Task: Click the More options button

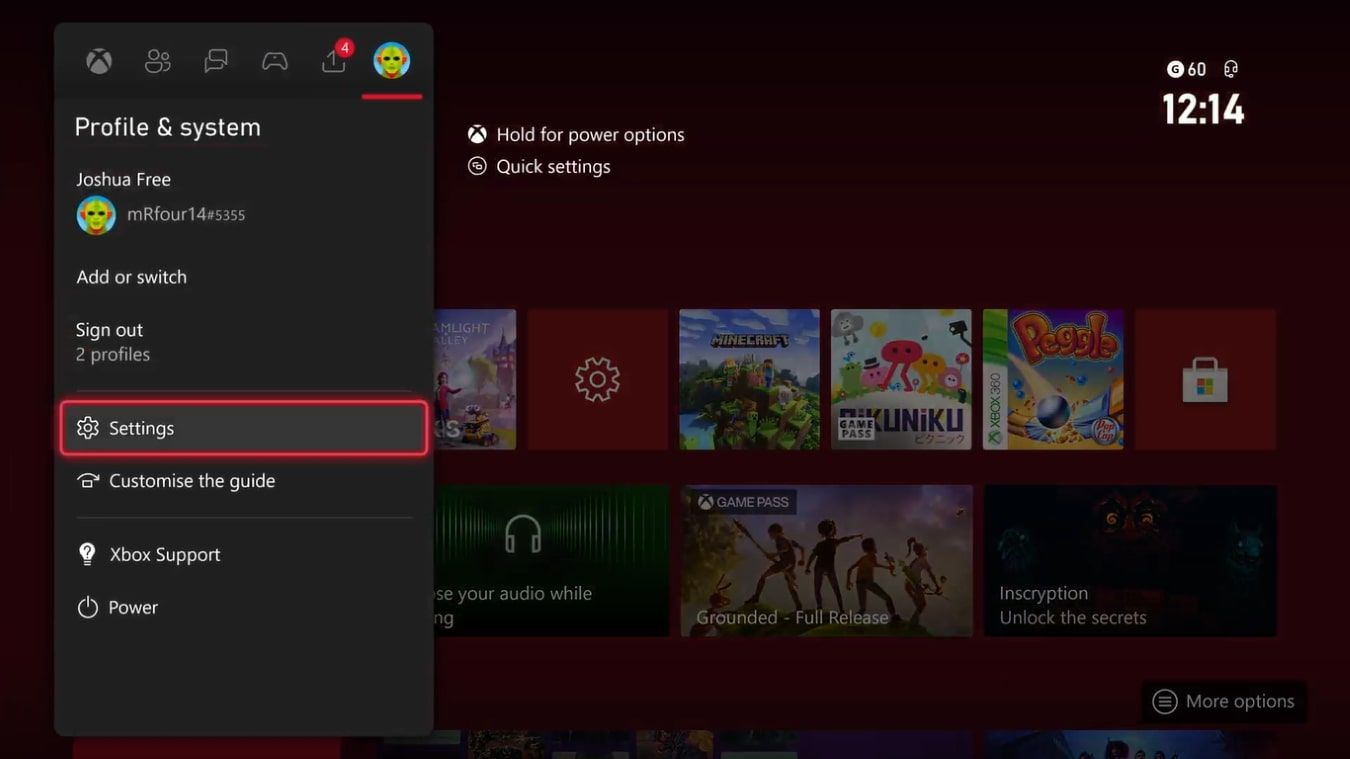Action: point(1224,702)
